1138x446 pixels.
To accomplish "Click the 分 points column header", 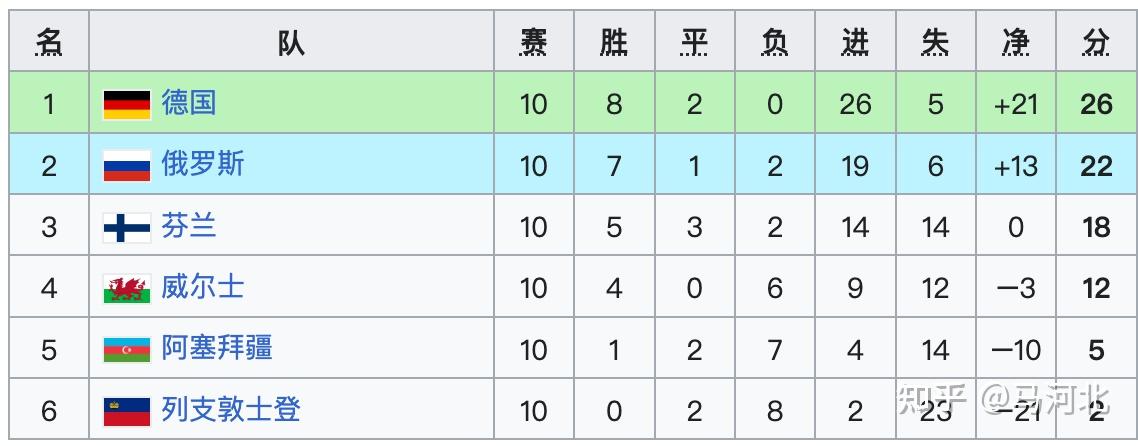I will click(1096, 42).
